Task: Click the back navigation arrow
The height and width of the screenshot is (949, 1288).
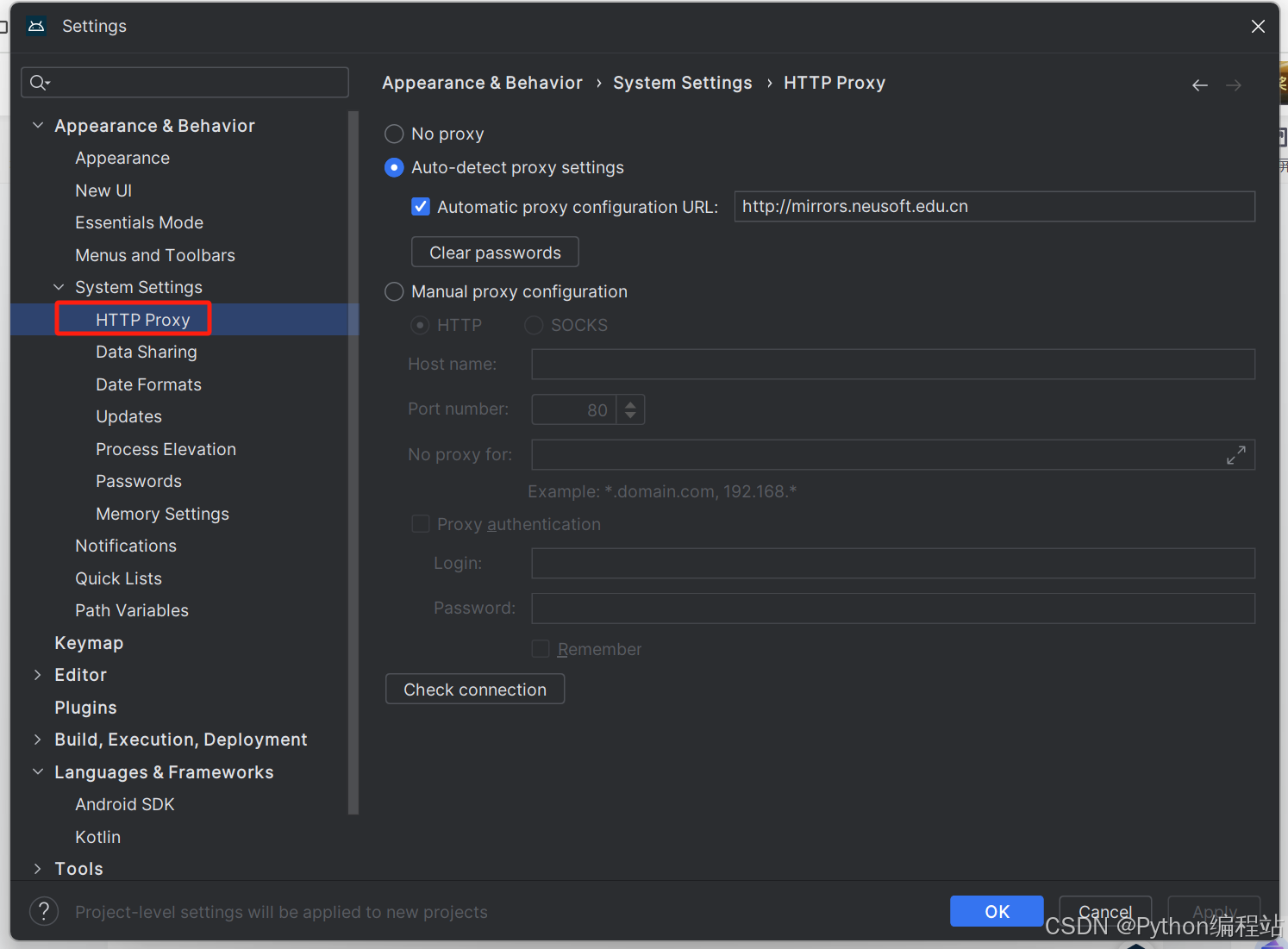Action: point(1199,84)
